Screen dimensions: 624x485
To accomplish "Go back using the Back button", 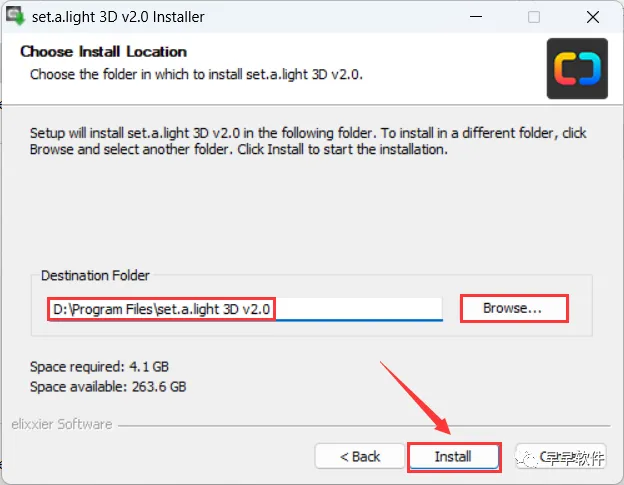I will click(x=360, y=456).
